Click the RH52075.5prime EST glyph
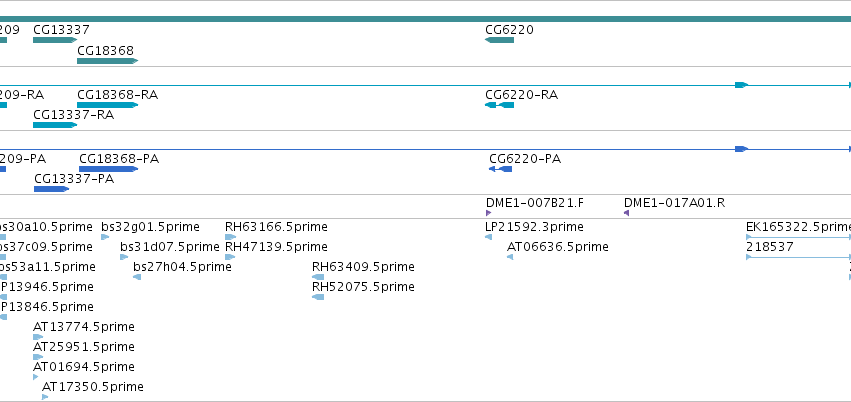Viewport: 851px width, 402px height. pyautogui.click(x=318, y=297)
